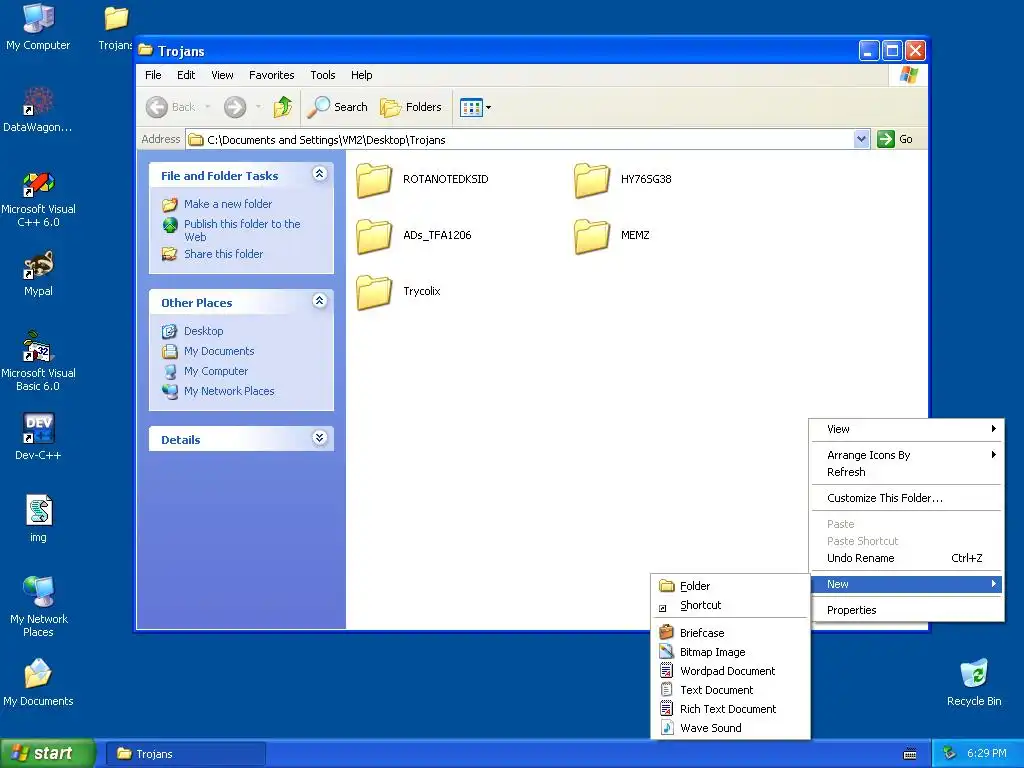1024x768 pixels.
Task: Create a new Folder from New submenu
Action: pyautogui.click(x=731, y=586)
